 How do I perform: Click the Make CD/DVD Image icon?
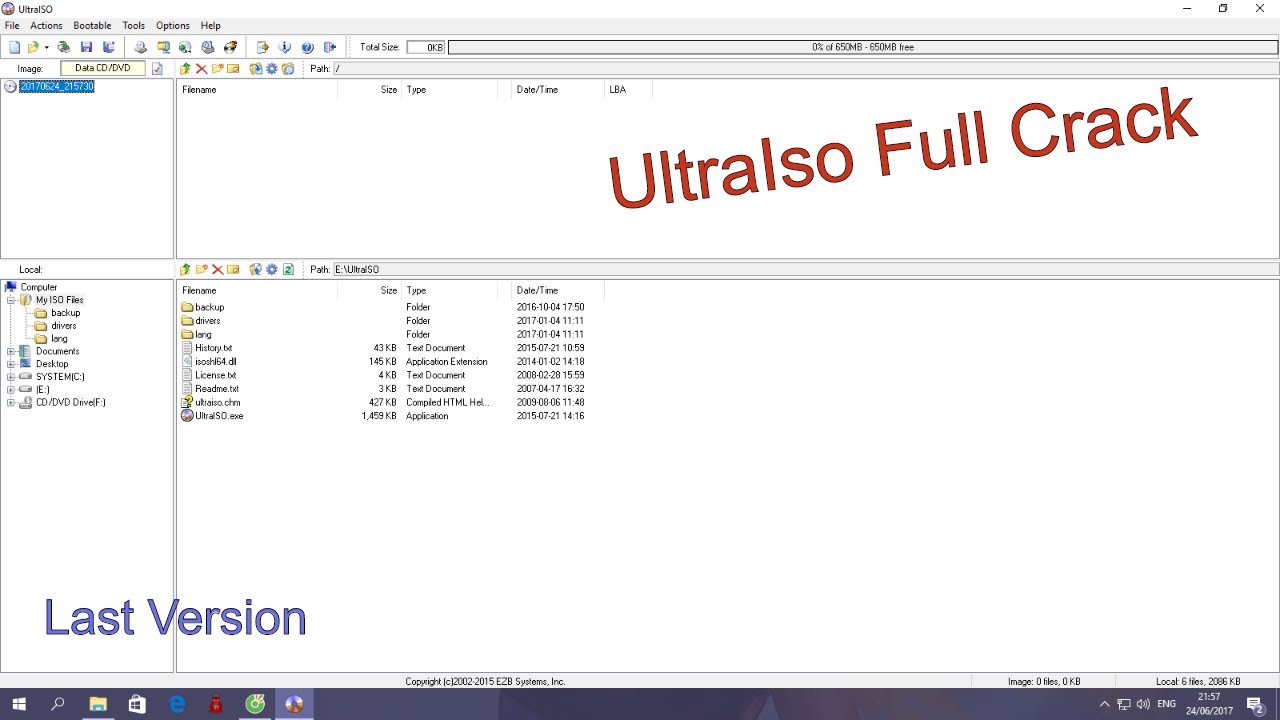[x=140, y=47]
